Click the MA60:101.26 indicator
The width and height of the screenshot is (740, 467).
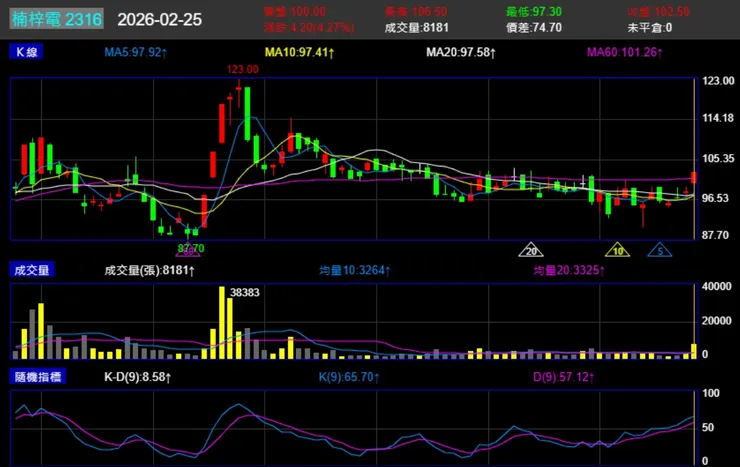[625, 52]
